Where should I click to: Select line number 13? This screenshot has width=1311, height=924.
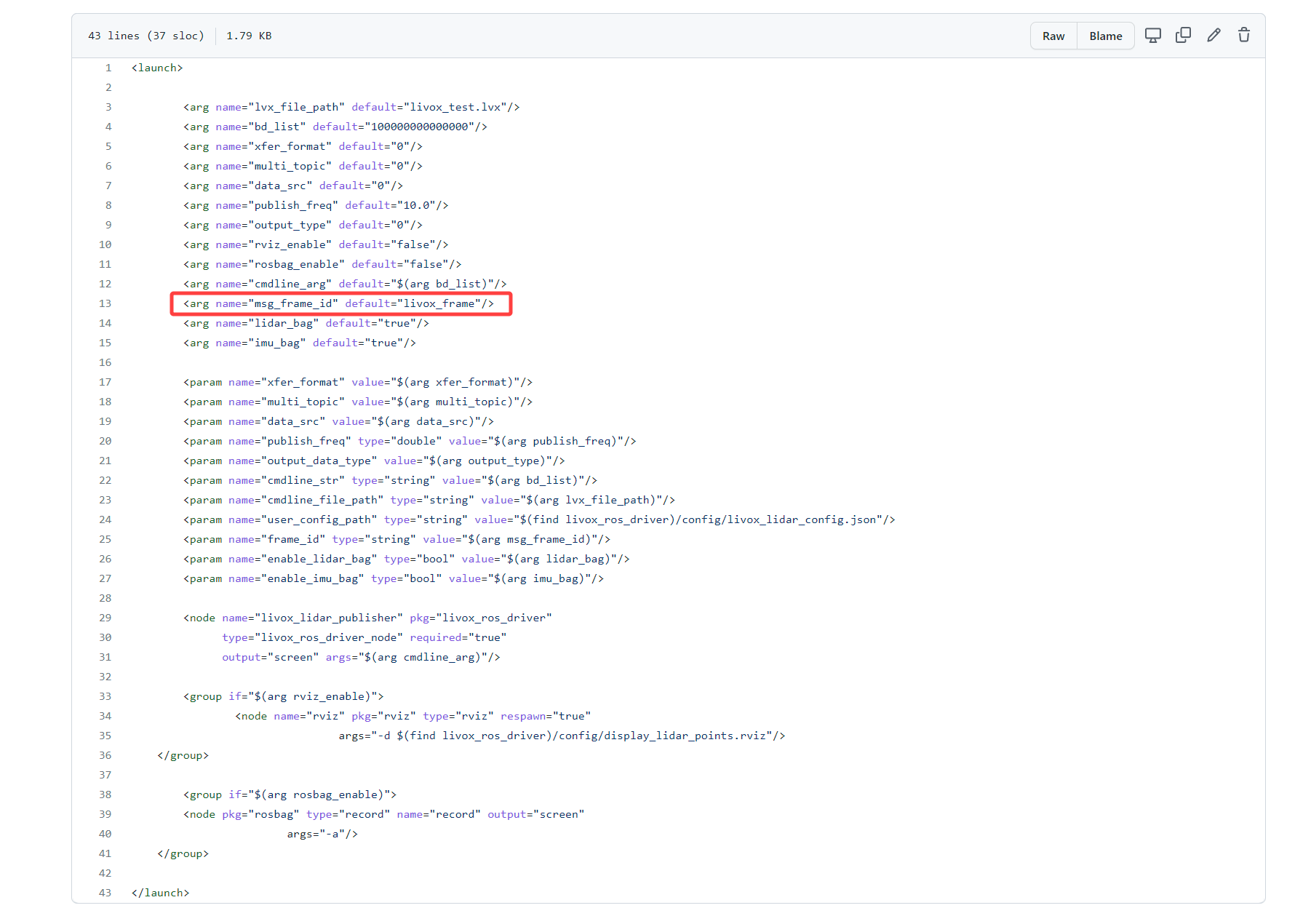(x=105, y=303)
